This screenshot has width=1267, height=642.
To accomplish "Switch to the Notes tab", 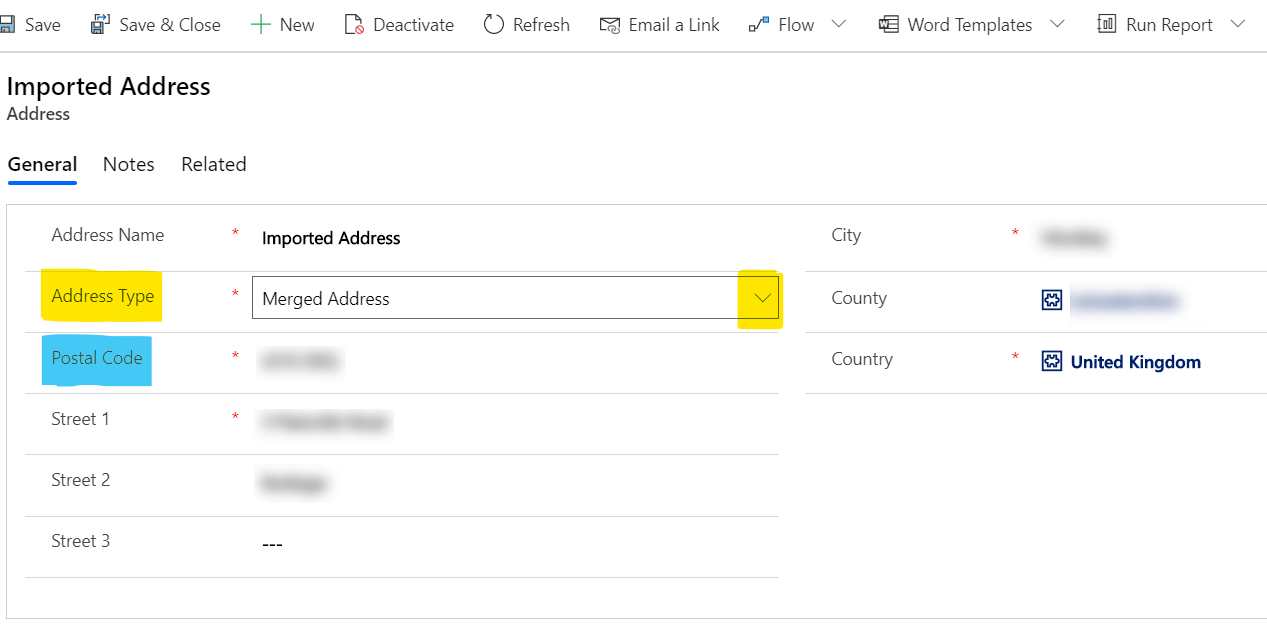I will pyautogui.click(x=128, y=164).
